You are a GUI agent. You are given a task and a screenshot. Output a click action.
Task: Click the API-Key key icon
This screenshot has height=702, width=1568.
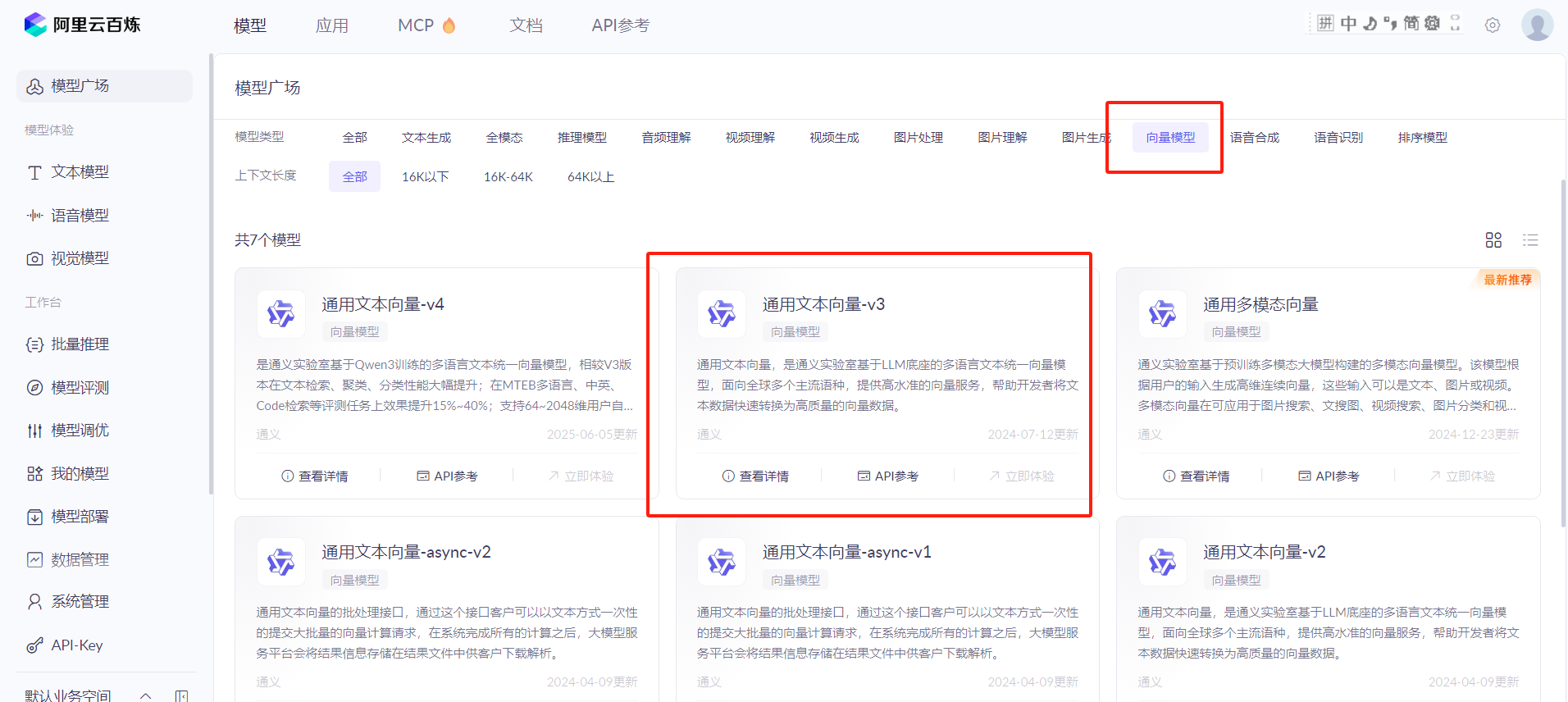pyautogui.click(x=34, y=645)
